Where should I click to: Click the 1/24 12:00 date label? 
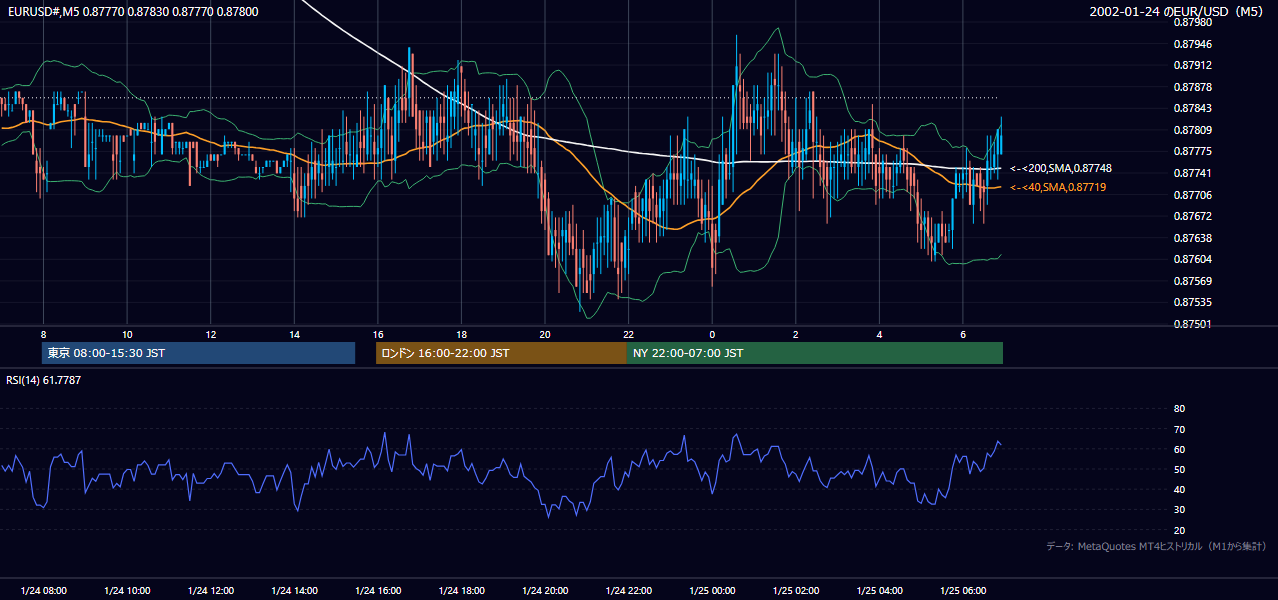point(210,591)
